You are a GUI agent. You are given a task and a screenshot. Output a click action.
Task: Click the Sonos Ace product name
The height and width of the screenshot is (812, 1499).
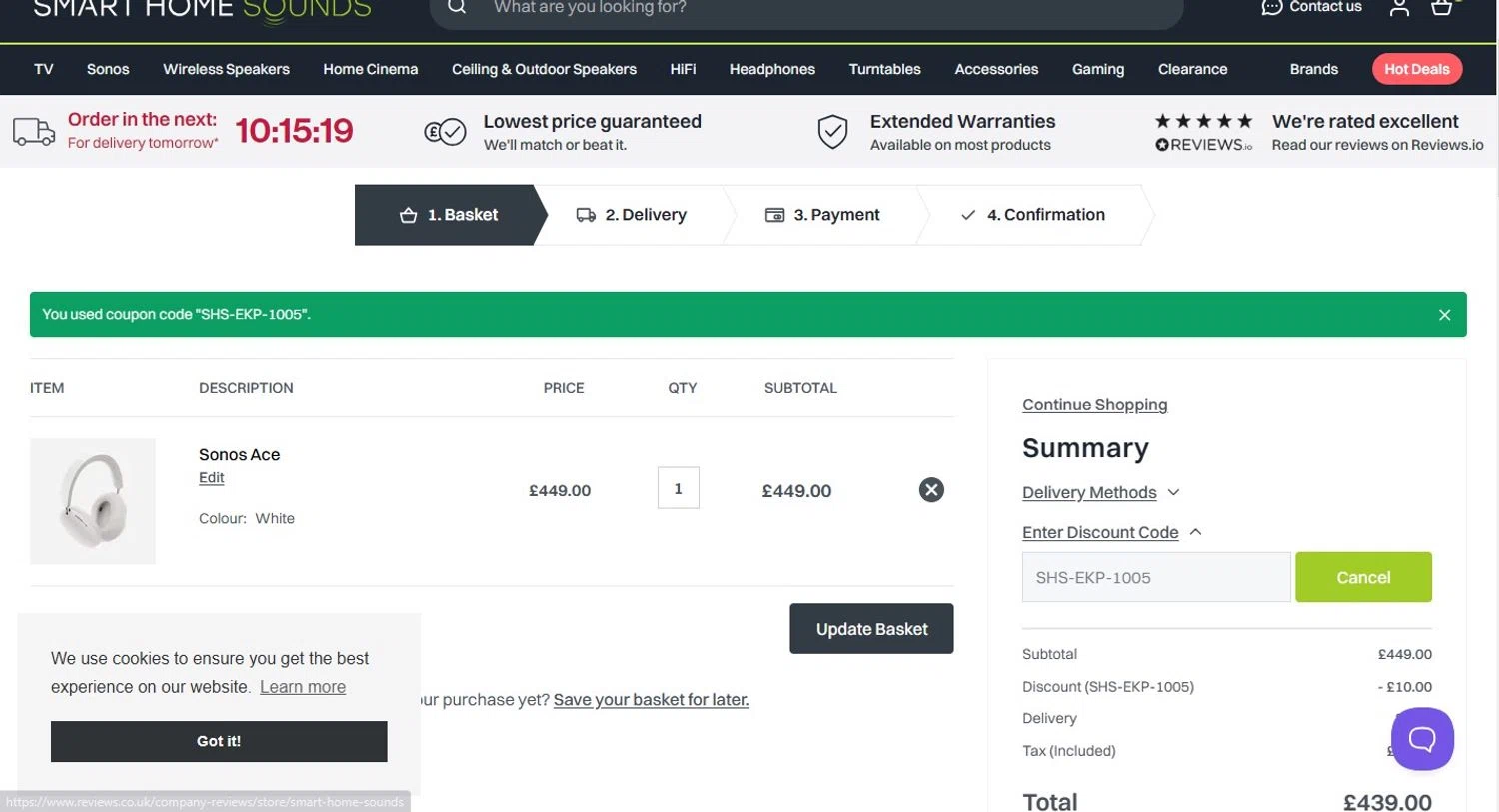239,454
